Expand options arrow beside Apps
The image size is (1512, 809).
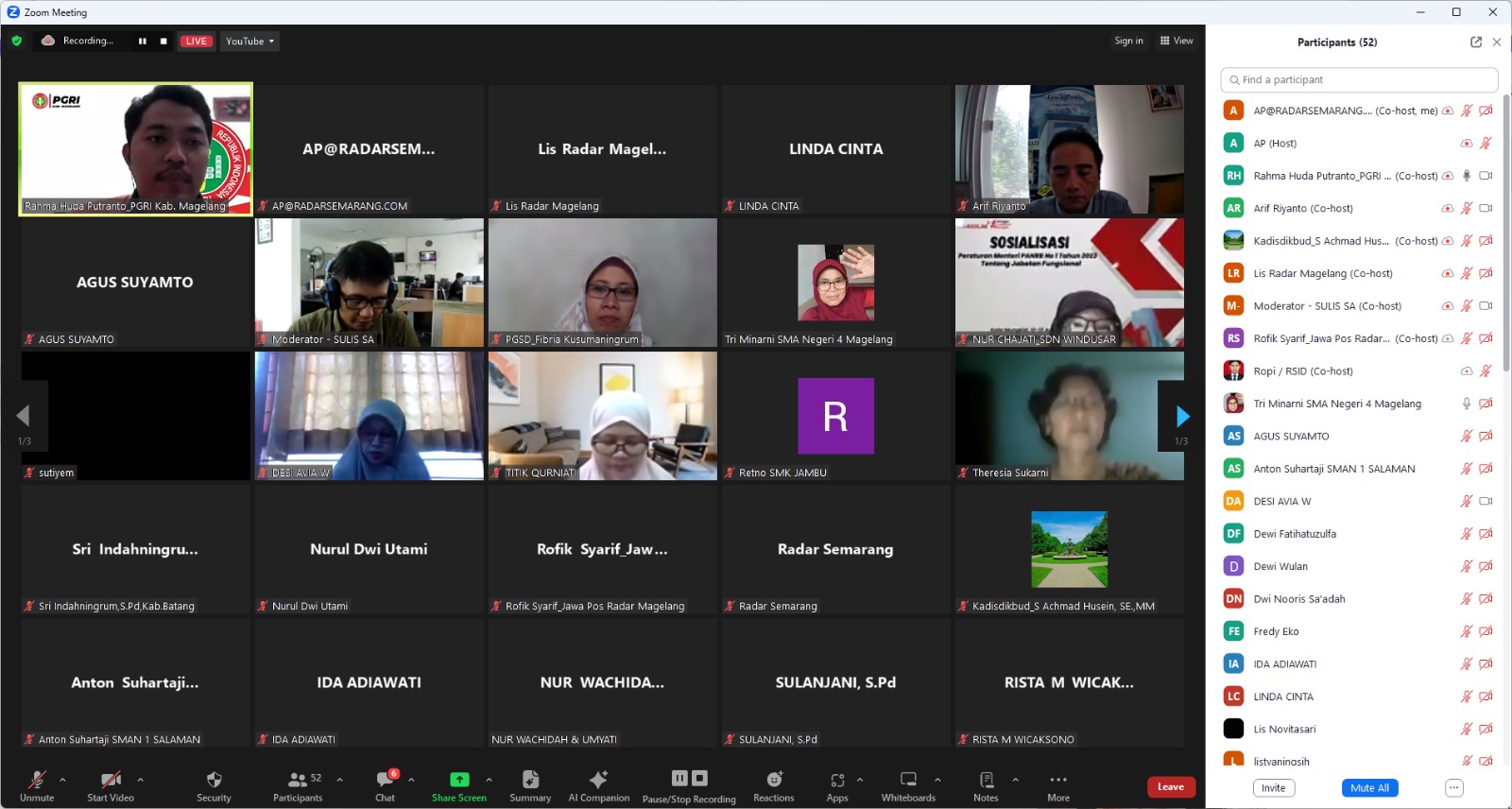[860, 780]
